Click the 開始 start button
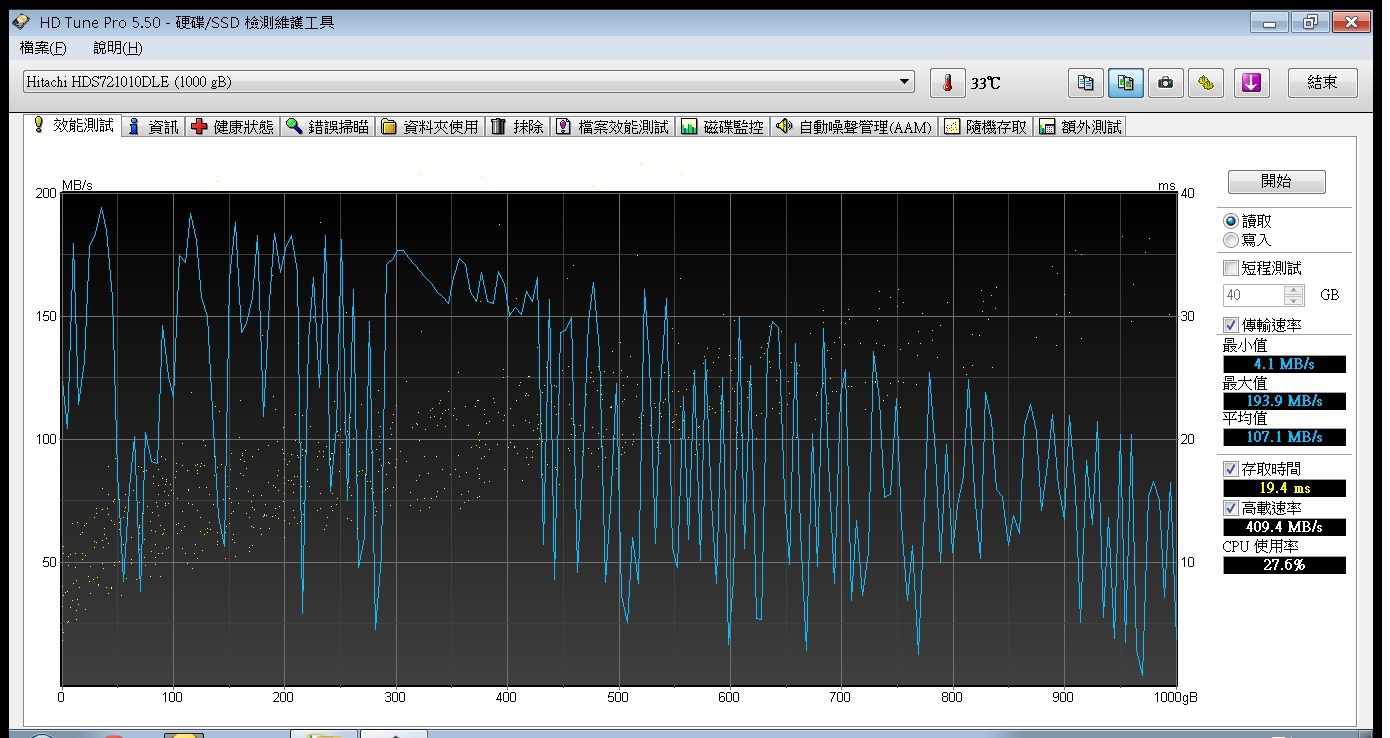This screenshot has width=1390, height=738. point(1277,182)
